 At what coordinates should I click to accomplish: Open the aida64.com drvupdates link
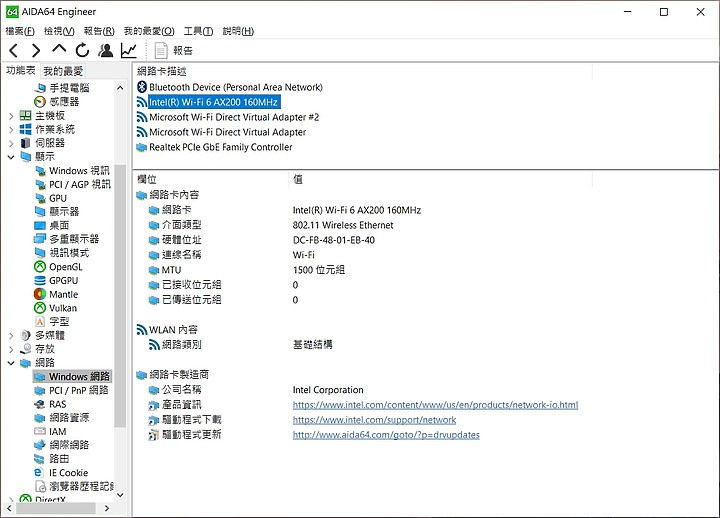click(386, 435)
